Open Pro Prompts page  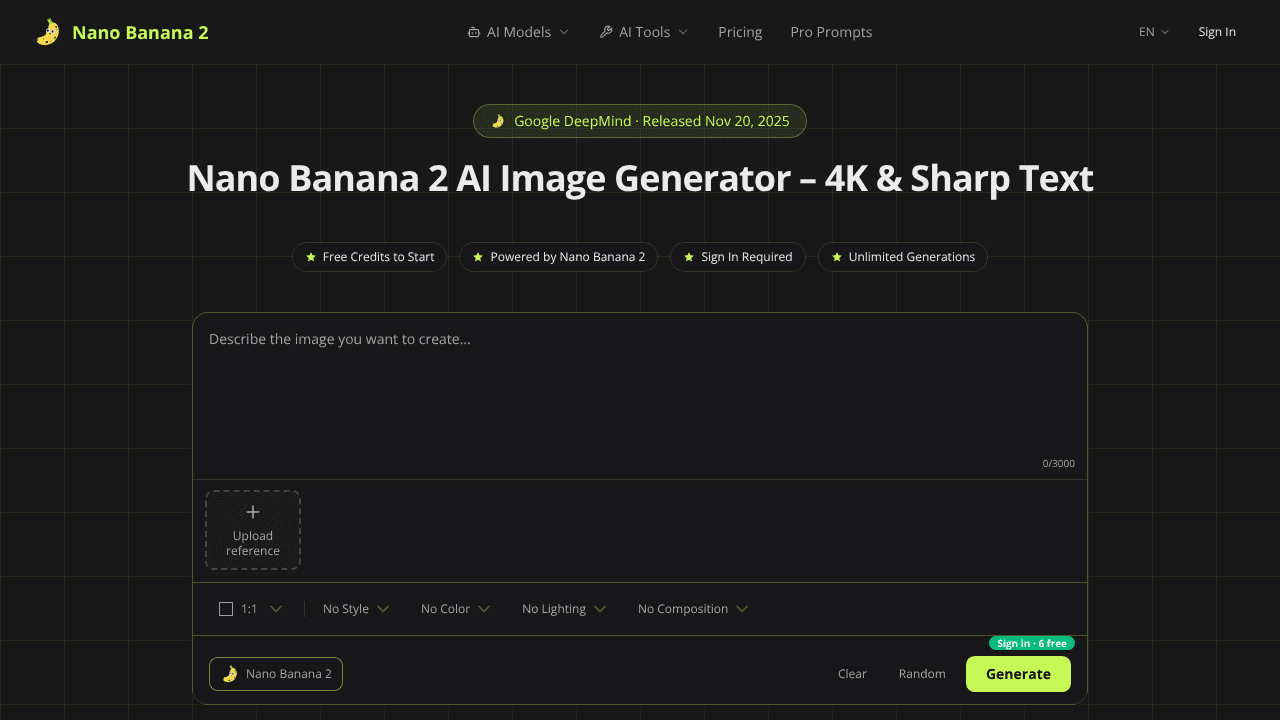[831, 32]
